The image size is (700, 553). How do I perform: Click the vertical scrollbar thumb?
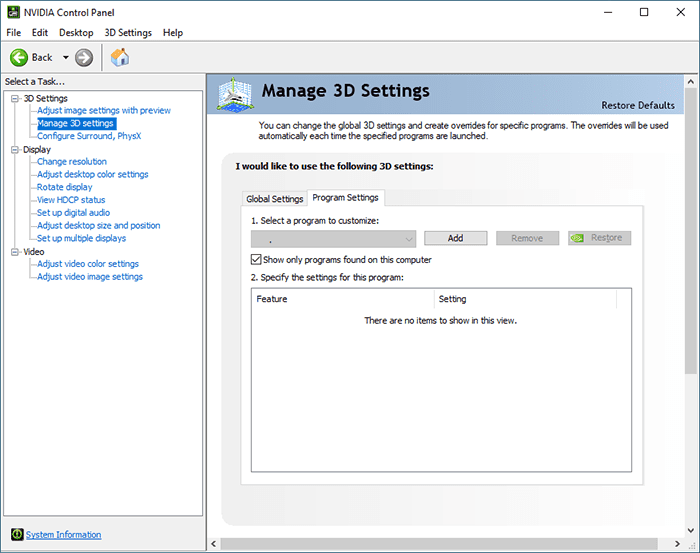[691, 231]
